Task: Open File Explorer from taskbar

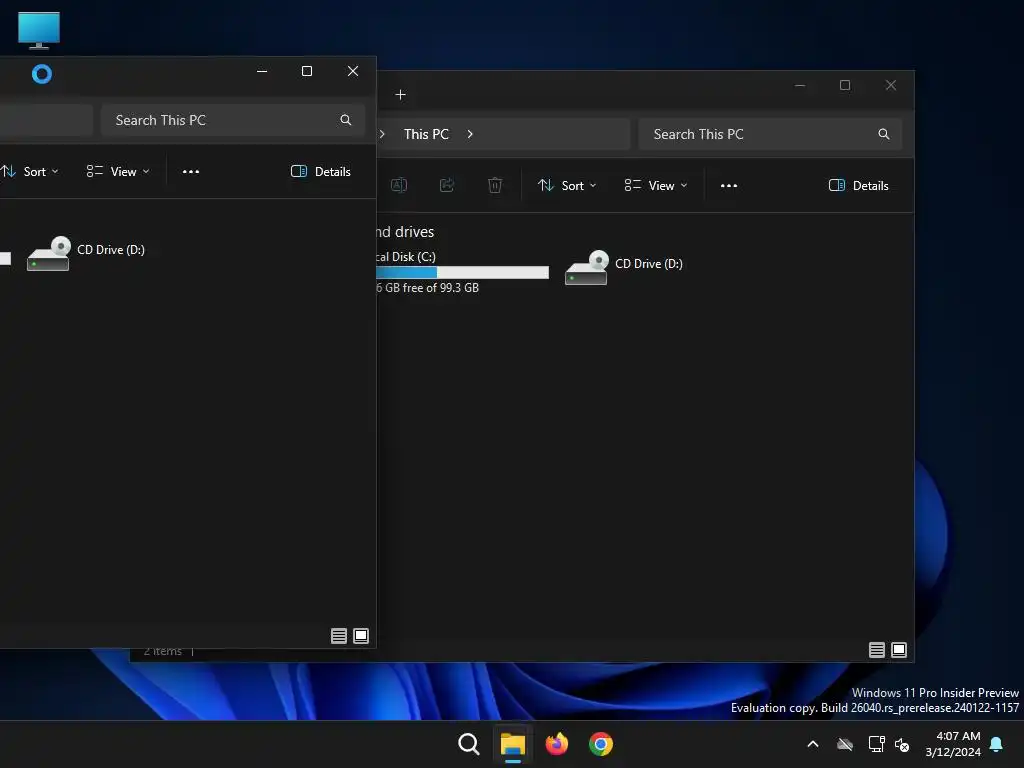Action: [x=513, y=744]
